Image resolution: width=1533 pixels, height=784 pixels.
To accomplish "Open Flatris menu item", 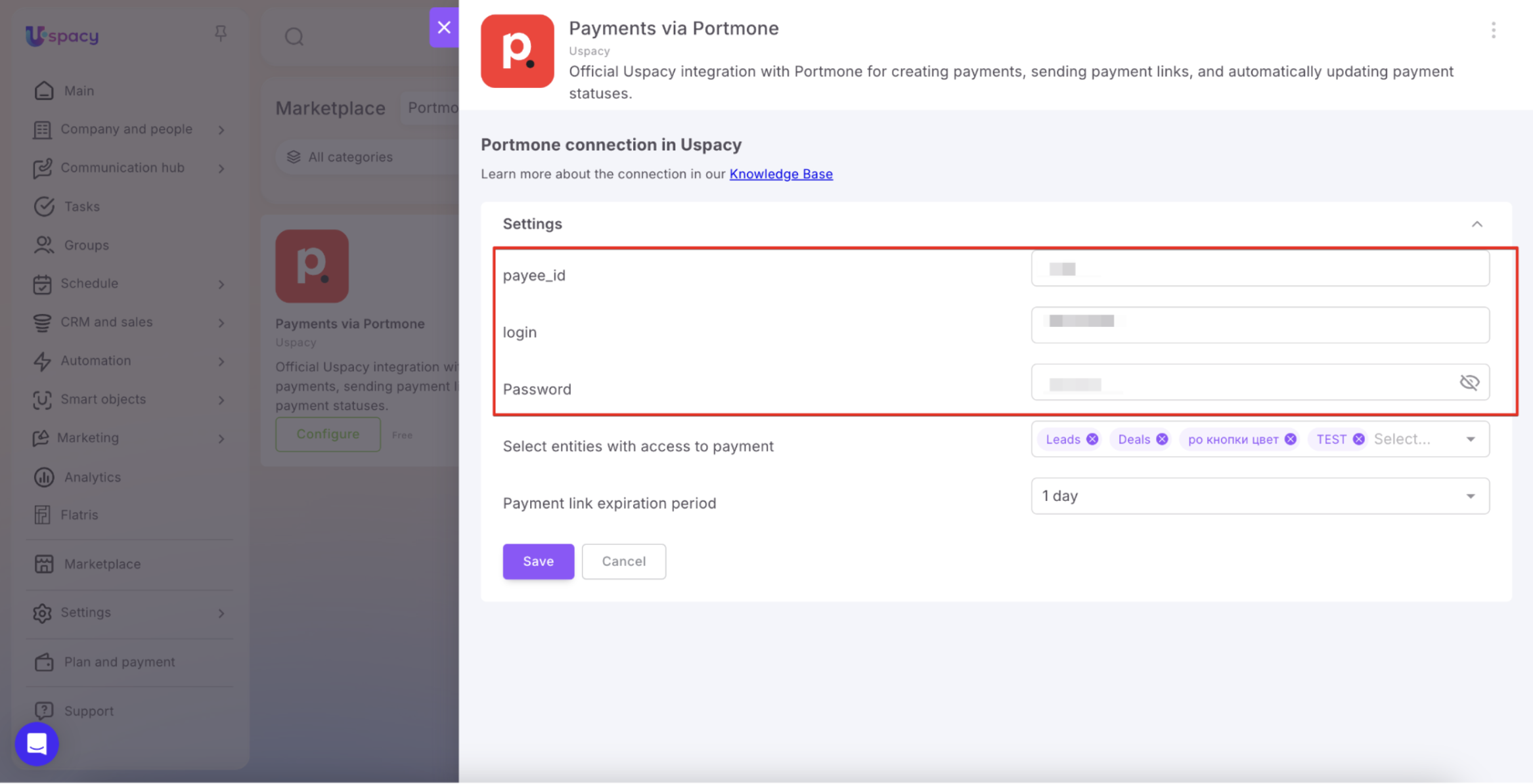I will (x=79, y=515).
